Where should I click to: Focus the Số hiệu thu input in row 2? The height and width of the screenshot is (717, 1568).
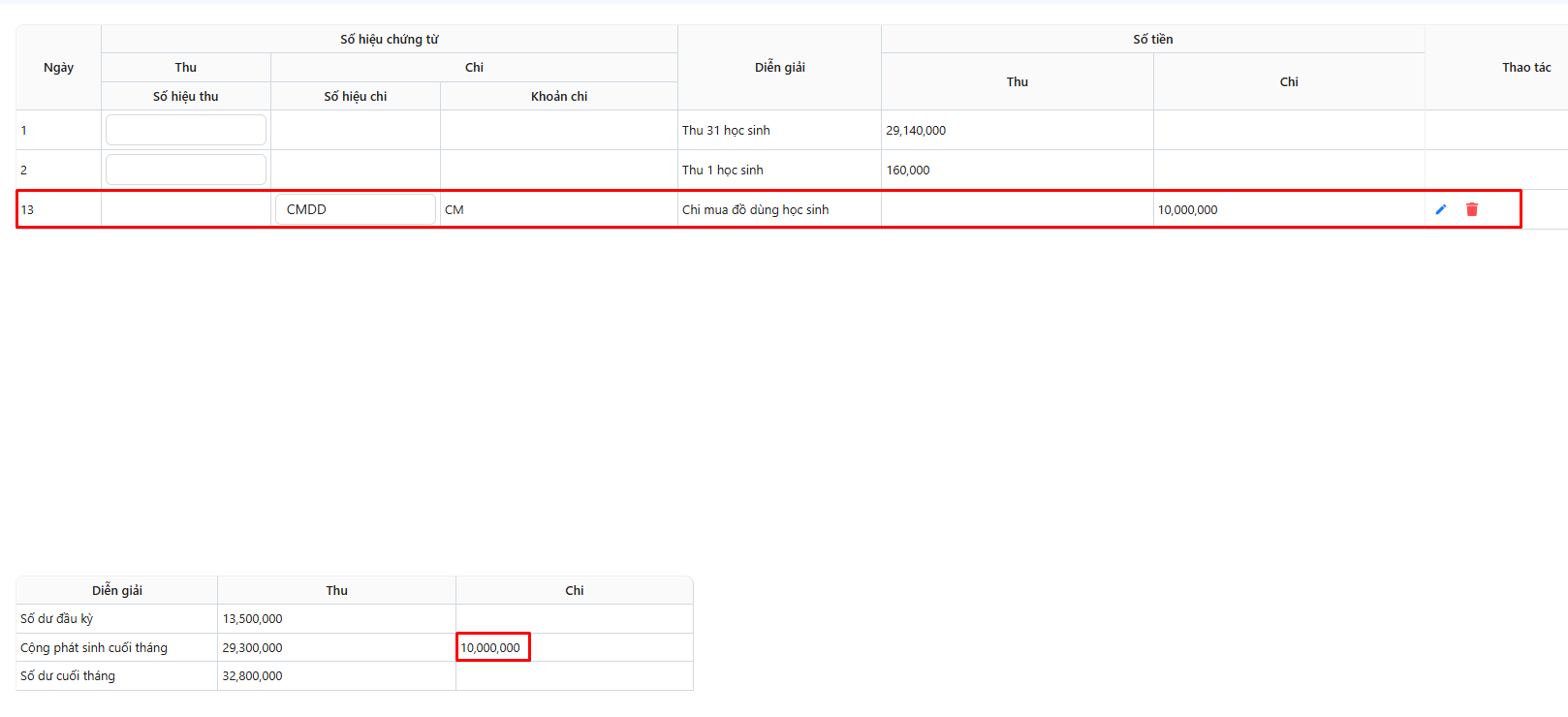click(x=185, y=170)
